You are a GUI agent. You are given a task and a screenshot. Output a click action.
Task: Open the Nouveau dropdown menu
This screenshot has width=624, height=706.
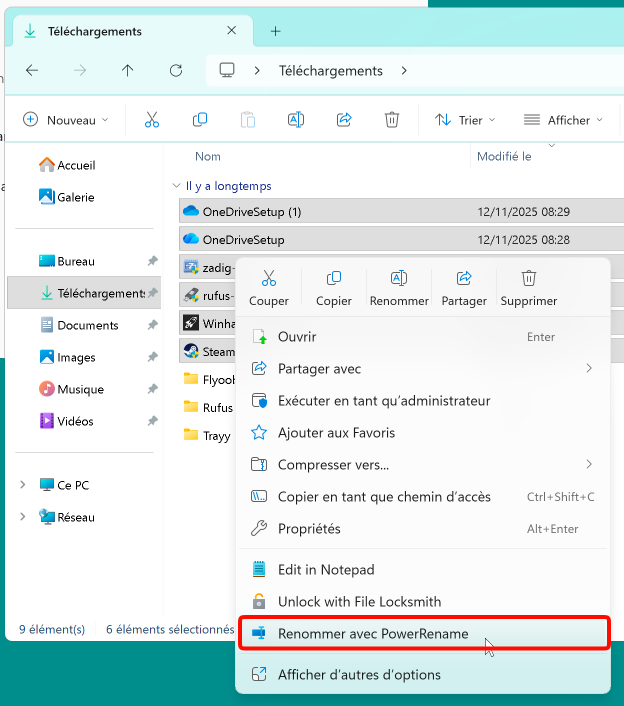[x=66, y=120]
